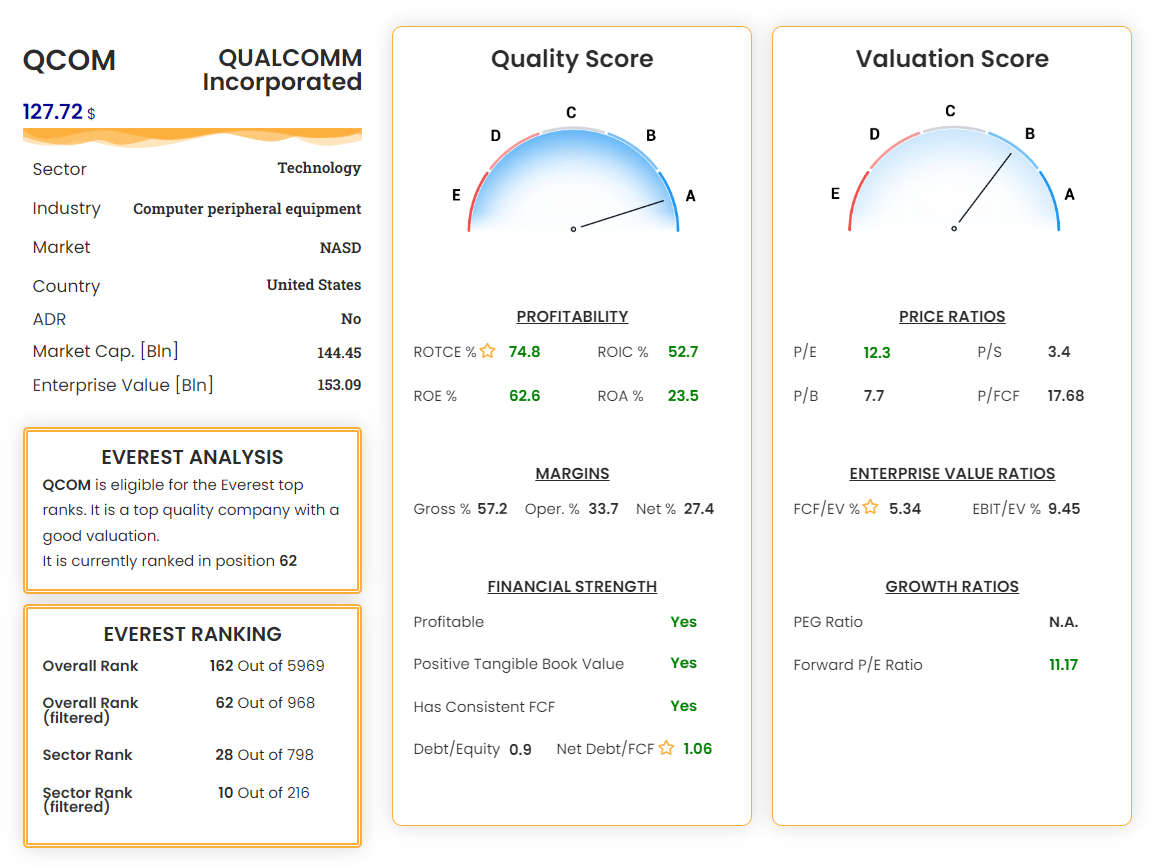The height and width of the screenshot is (866, 1161).
Task: Click the GROWTH RATIOS section heading
Action: [952, 587]
